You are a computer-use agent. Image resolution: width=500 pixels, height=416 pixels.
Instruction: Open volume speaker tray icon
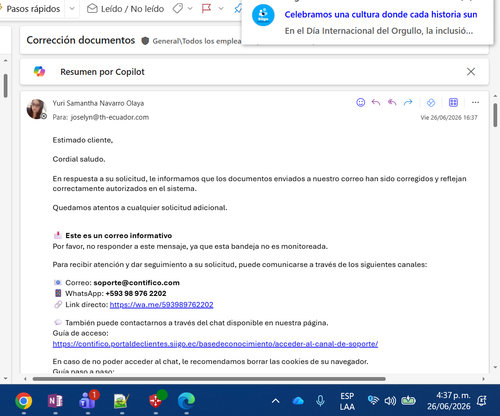click(x=390, y=400)
